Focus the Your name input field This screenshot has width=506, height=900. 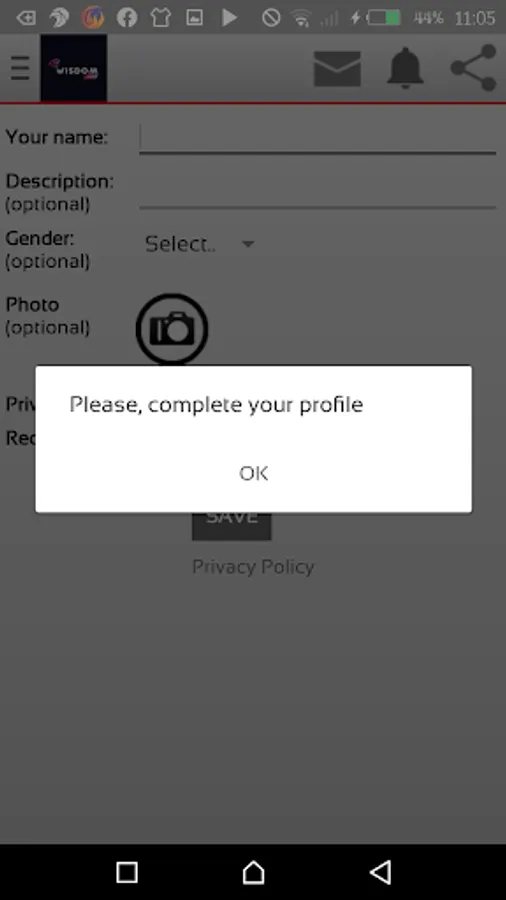point(317,139)
